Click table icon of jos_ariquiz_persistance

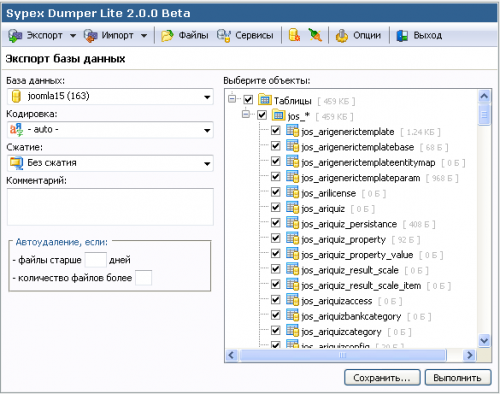292,222
